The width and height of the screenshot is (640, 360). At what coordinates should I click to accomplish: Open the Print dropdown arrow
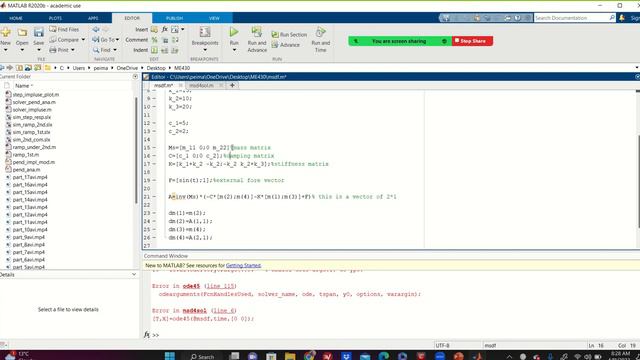click(x=73, y=50)
